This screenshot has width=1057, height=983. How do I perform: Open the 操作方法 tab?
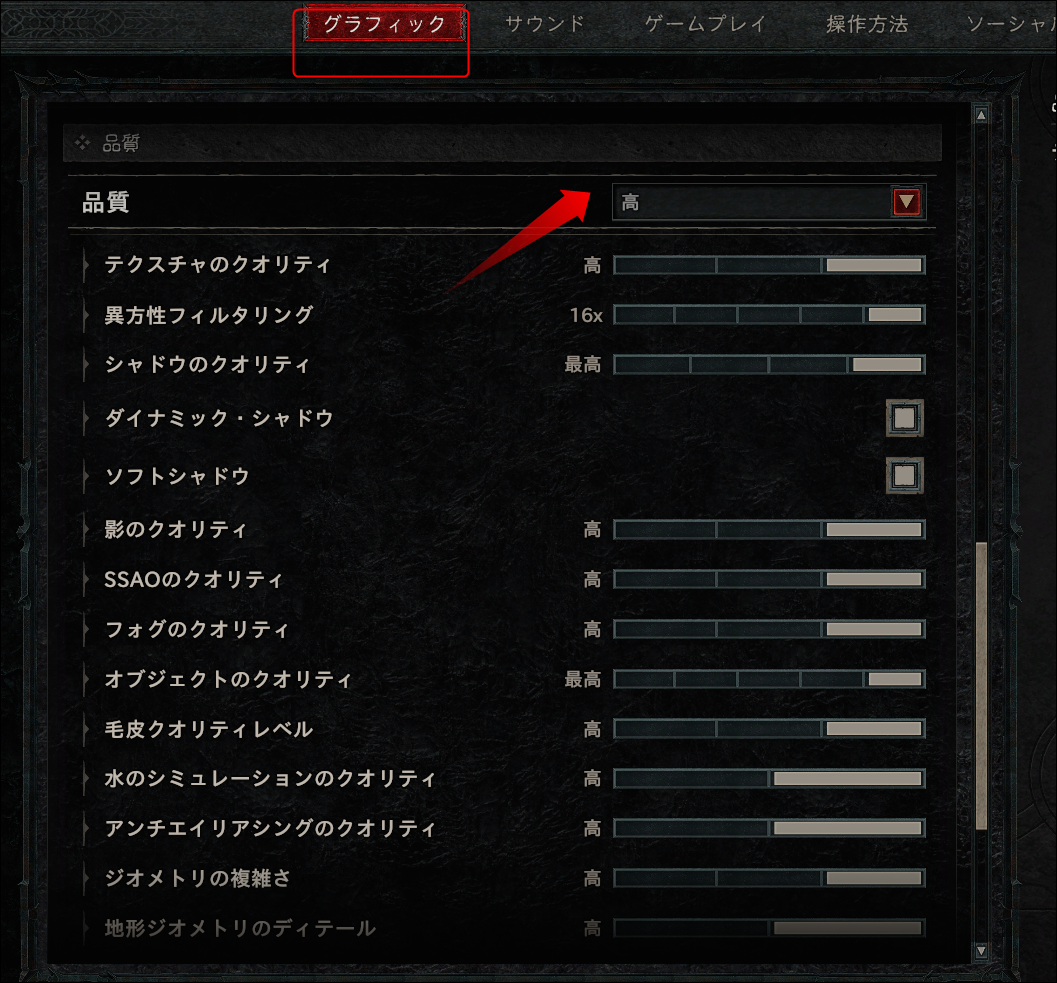[x=867, y=24]
